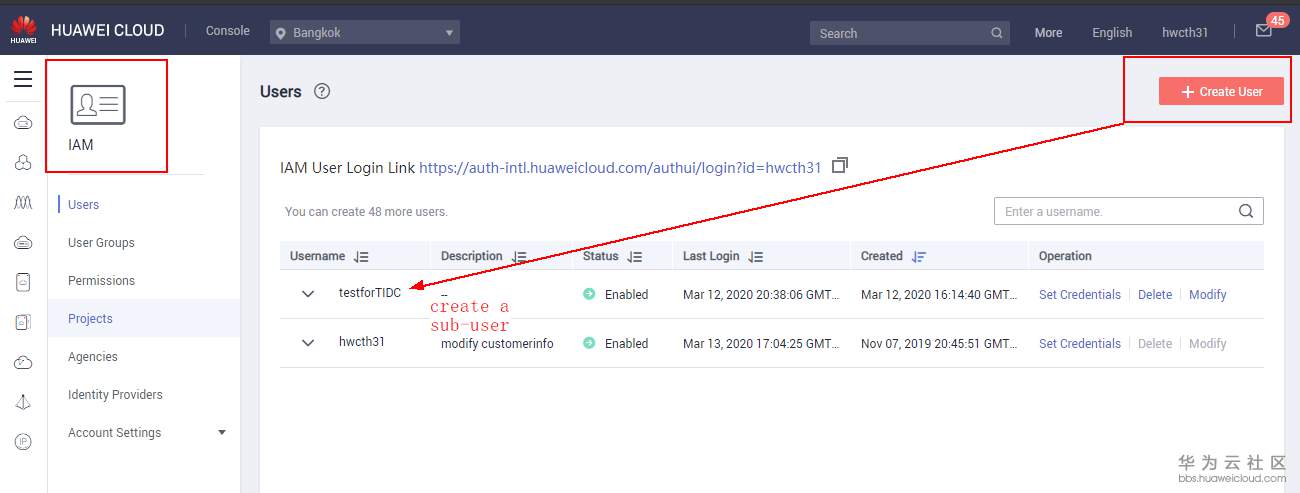Open the Console link in header

click(228, 31)
